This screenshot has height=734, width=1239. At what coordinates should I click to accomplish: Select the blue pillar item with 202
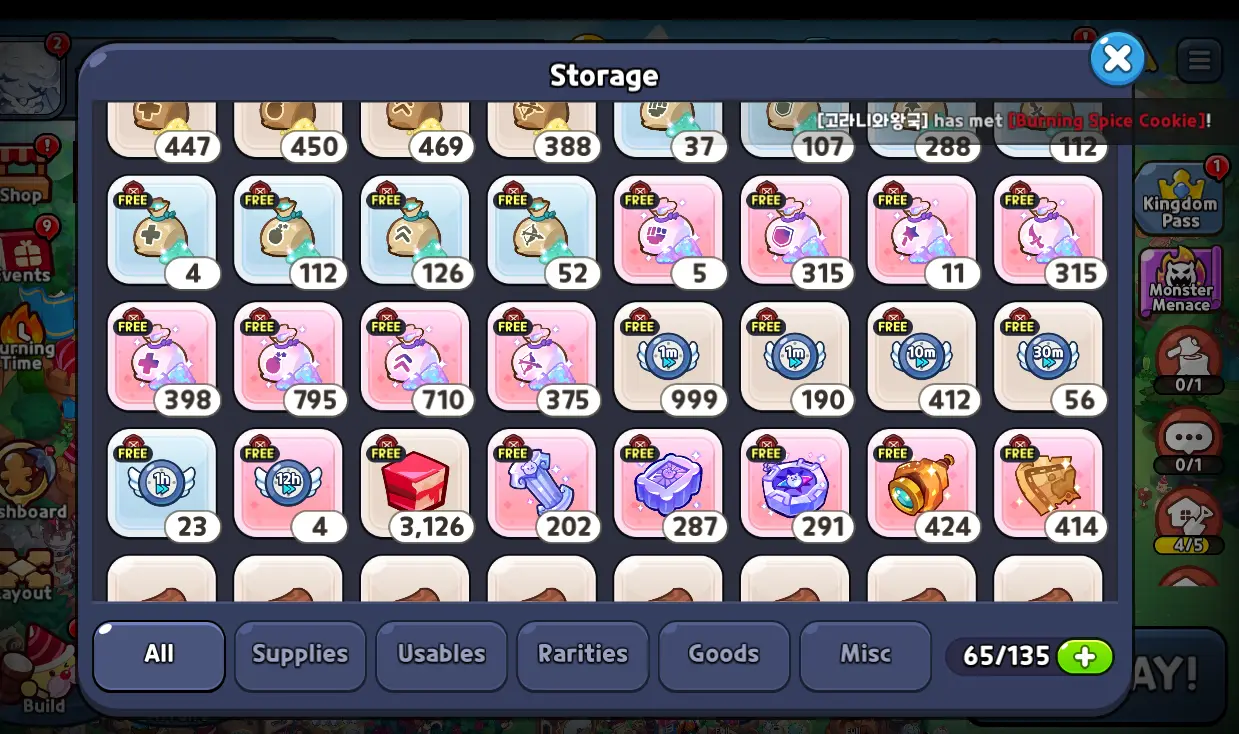542,484
